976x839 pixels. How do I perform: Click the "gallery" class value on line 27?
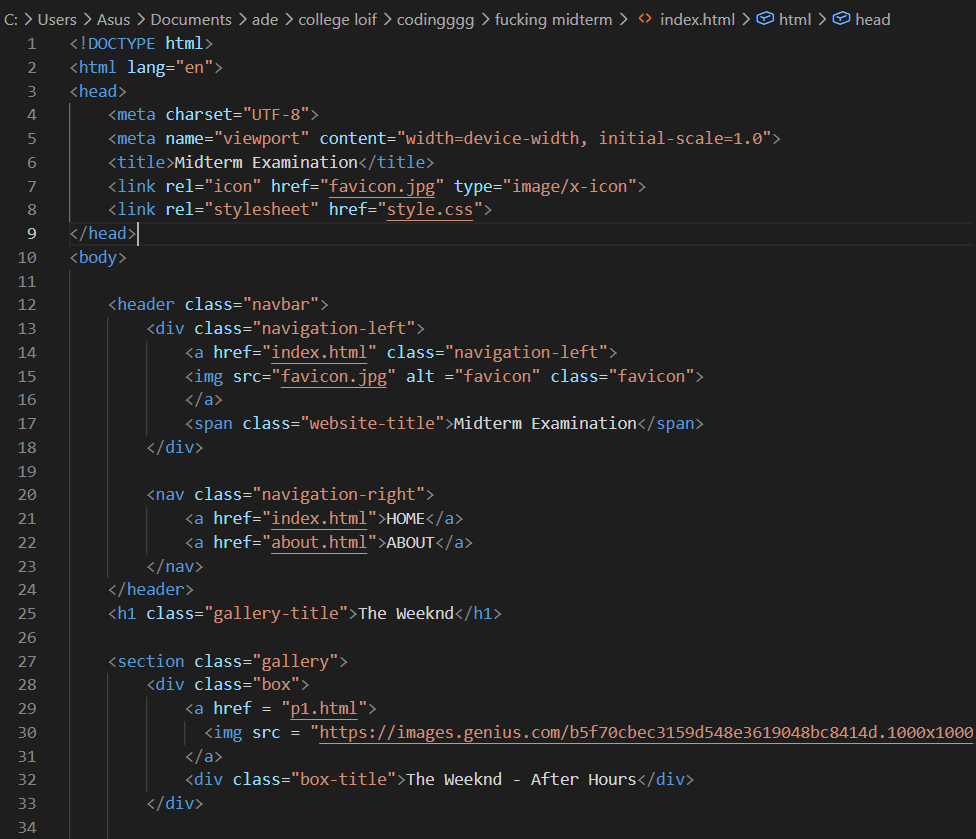pos(295,661)
